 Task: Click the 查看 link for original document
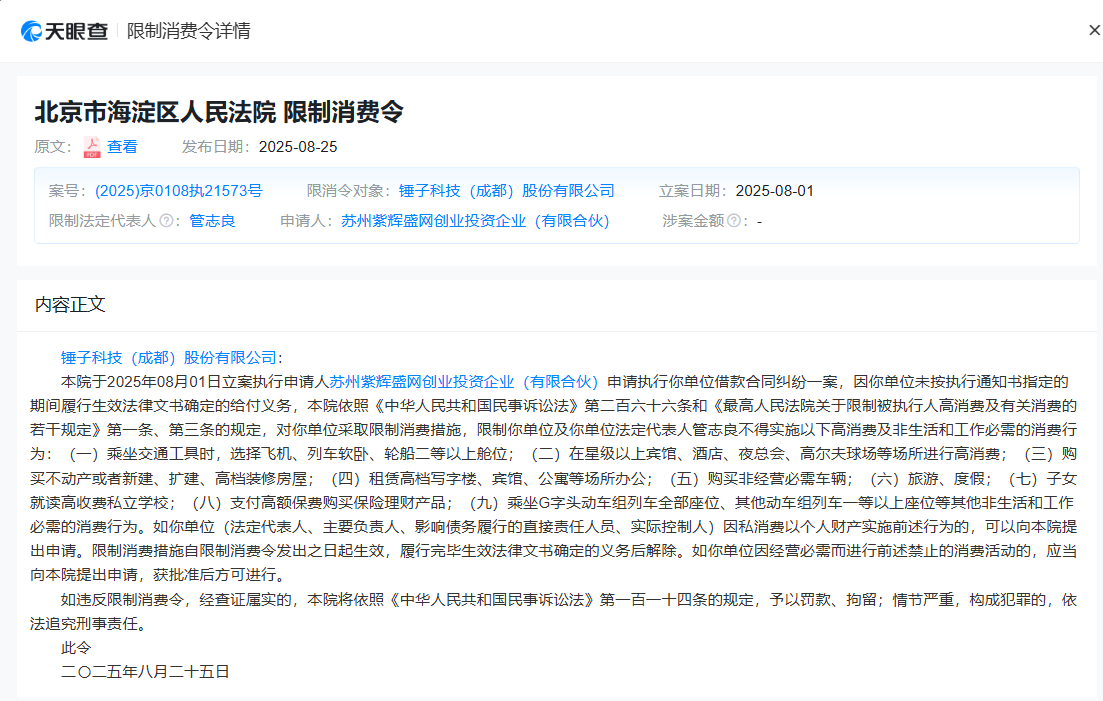click(x=122, y=147)
